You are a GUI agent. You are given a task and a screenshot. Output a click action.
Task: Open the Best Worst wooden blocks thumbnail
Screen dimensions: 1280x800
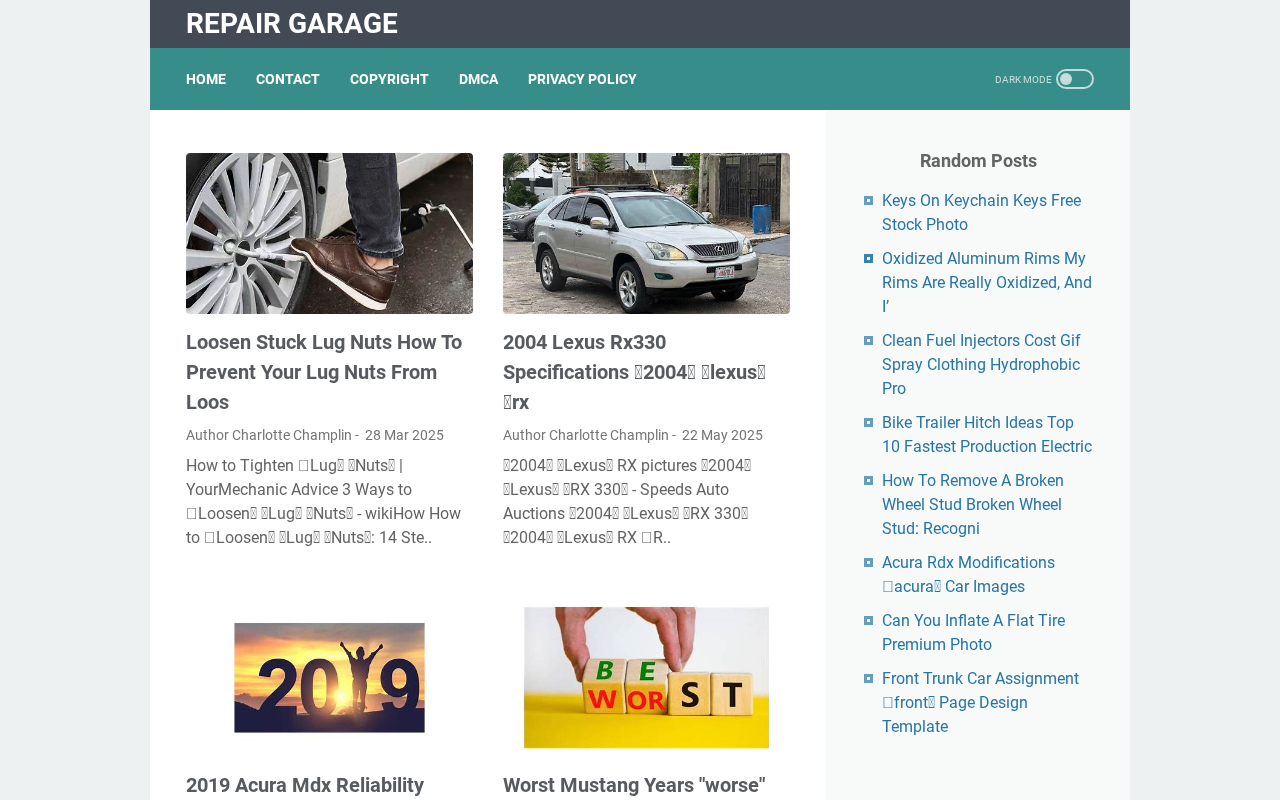point(646,677)
